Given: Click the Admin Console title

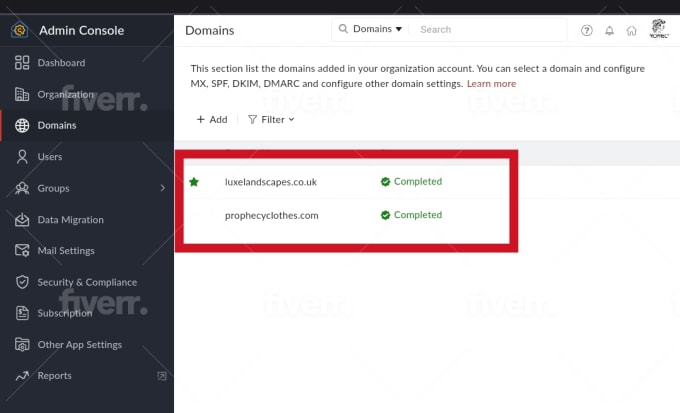Looking at the screenshot, I should click(x=82, y=30).
